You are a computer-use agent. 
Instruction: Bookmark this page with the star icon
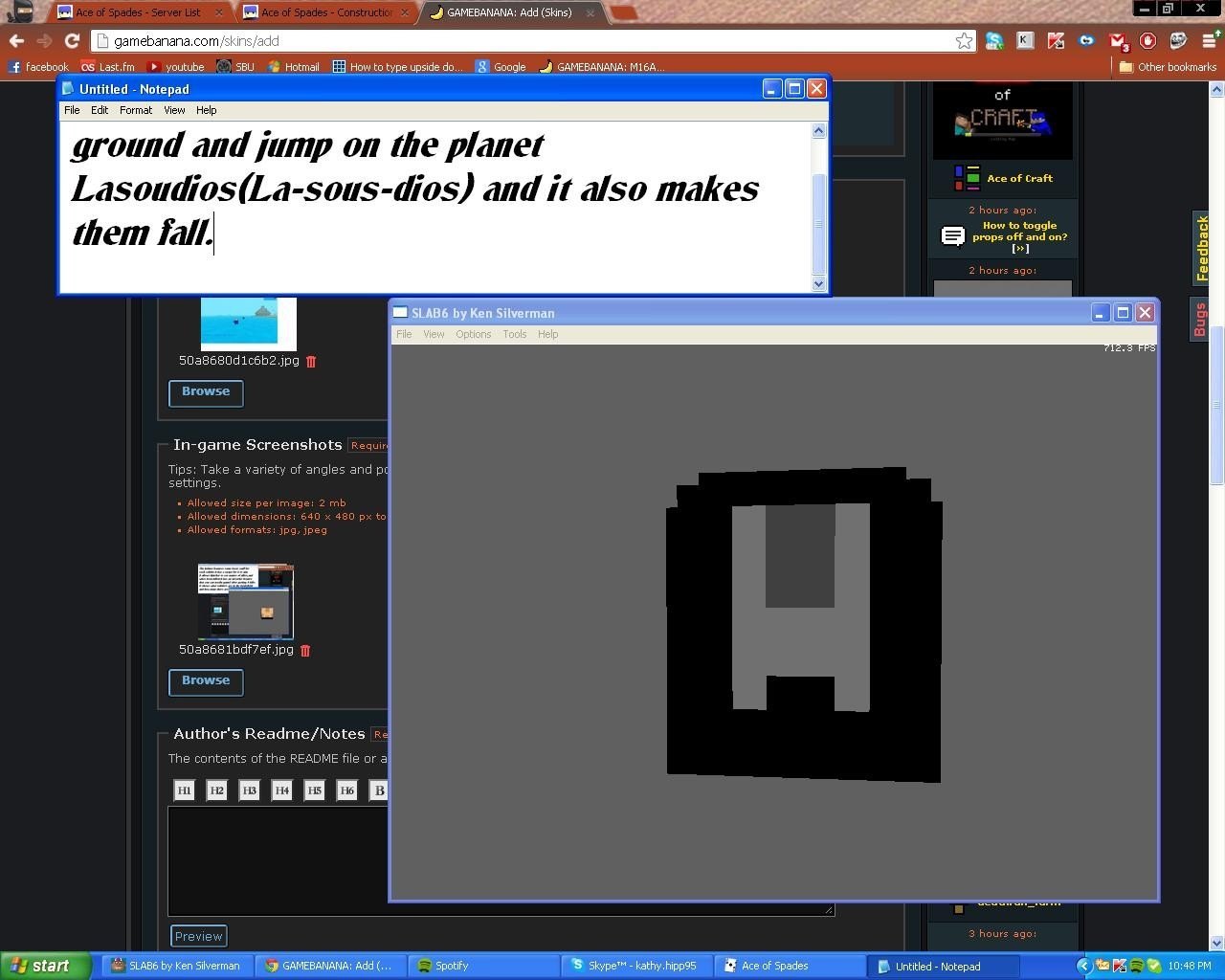tap(964, 41)
